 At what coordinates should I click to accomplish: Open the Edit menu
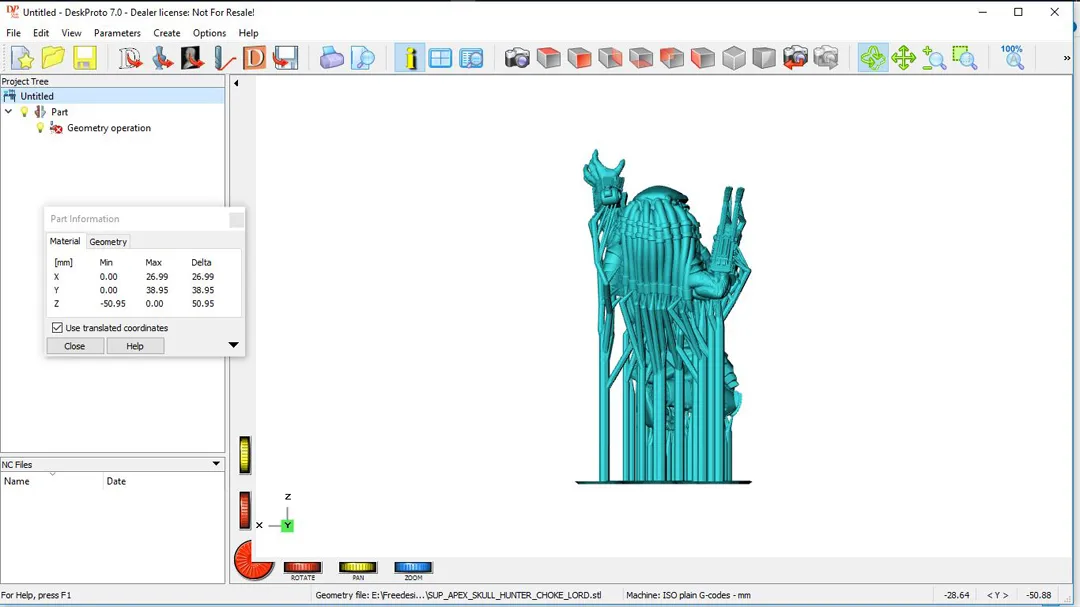click(x=41, y=33)
